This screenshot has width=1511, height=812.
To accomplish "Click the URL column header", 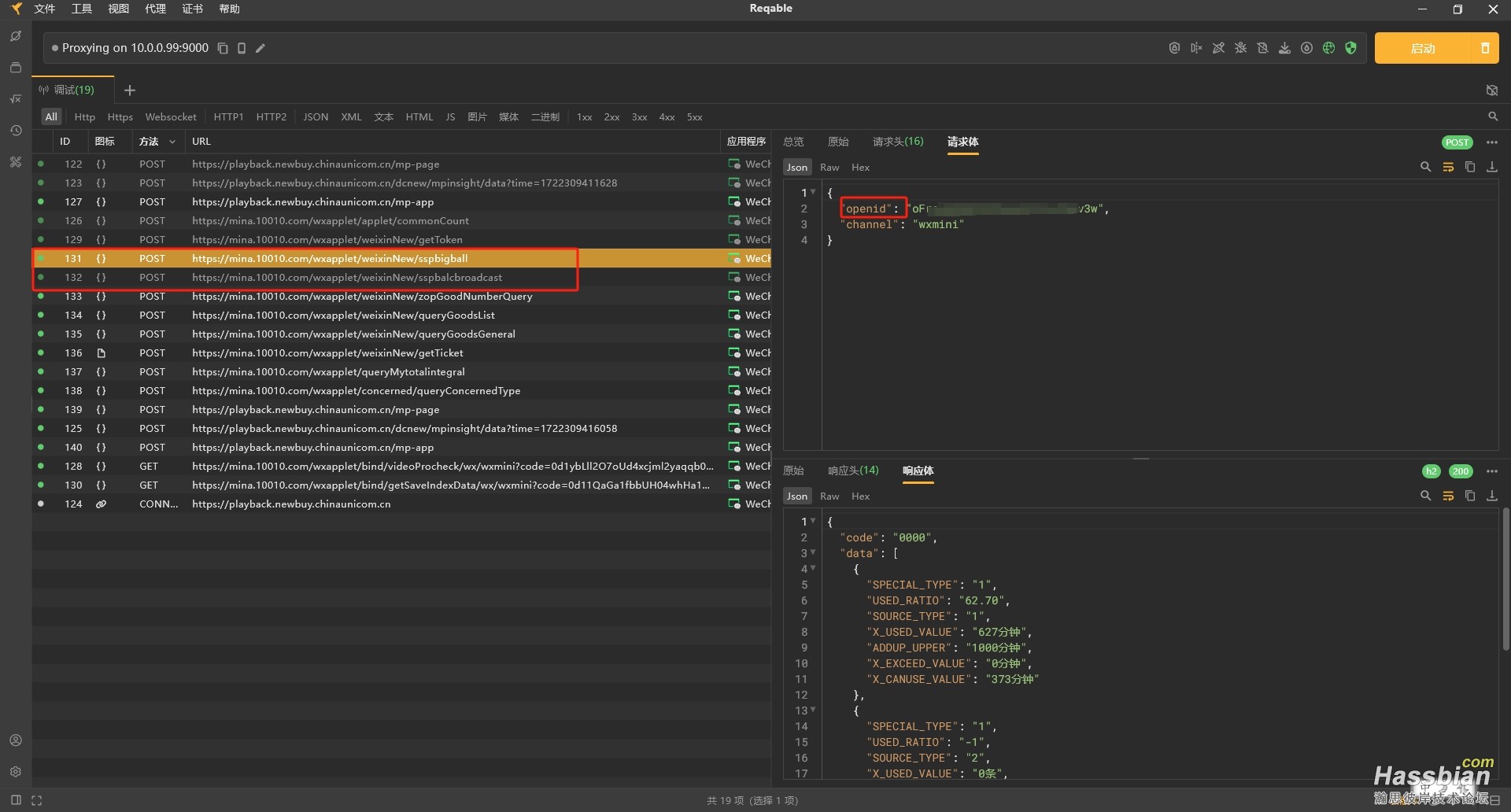I will pyautogui.click(x=201, y=142).
